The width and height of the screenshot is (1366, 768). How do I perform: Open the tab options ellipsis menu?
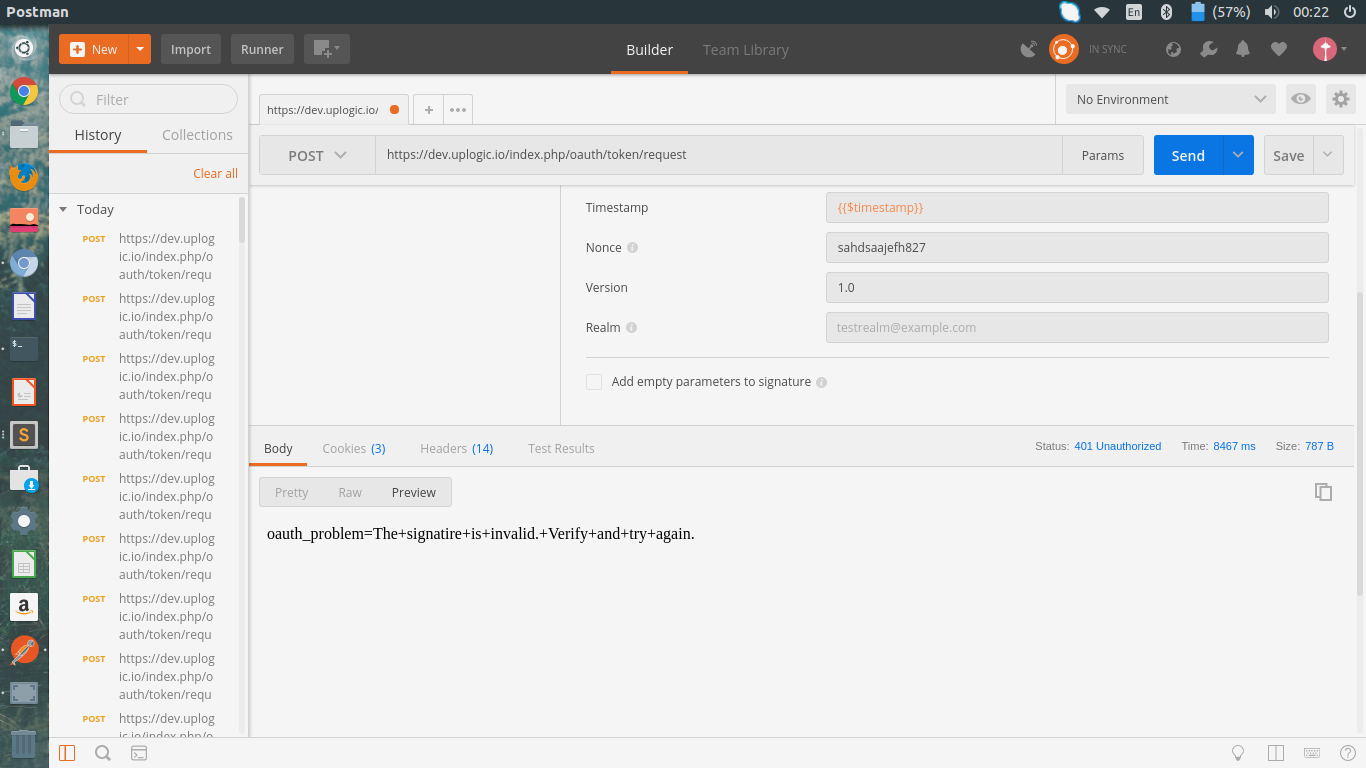pyautogui.click(x=458, y=110)
